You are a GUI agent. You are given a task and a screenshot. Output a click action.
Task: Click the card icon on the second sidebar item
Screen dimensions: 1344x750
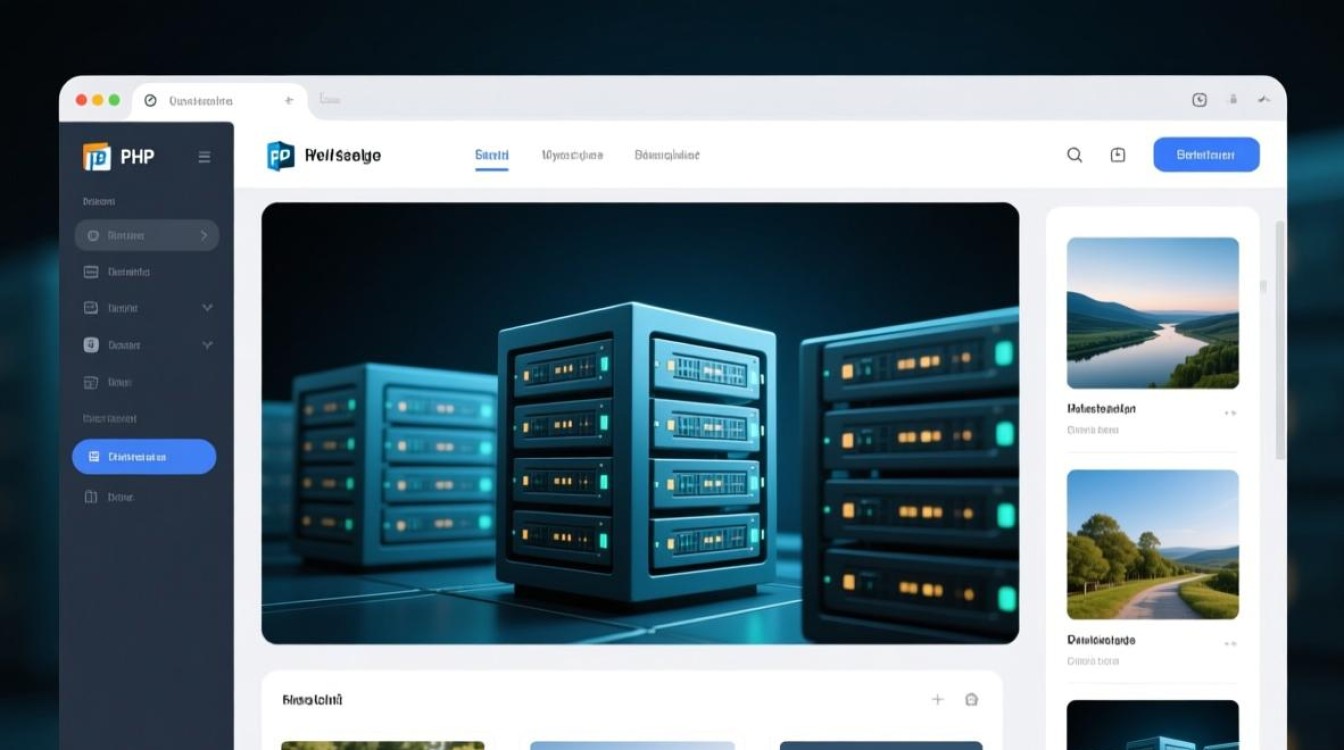tap(93, 271)
